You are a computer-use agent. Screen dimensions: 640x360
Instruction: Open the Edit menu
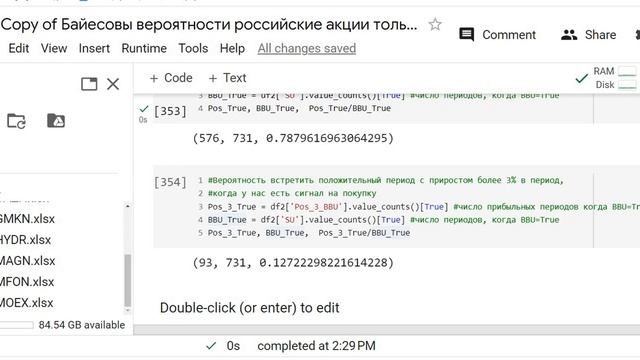pyautogui.click(x=18, y=48)
